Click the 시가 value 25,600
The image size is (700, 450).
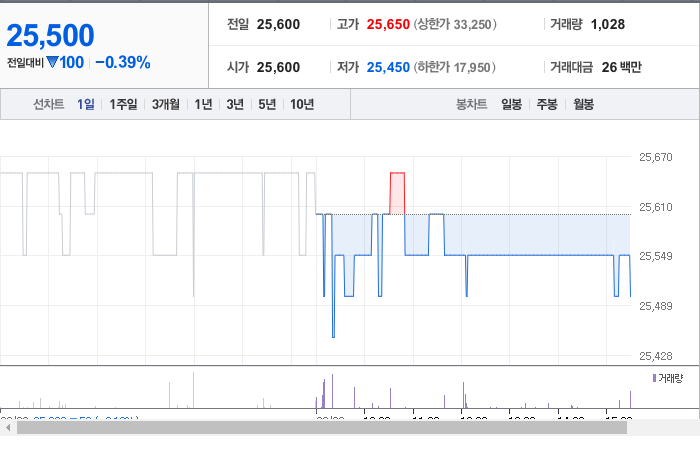(x=278, y=67)
